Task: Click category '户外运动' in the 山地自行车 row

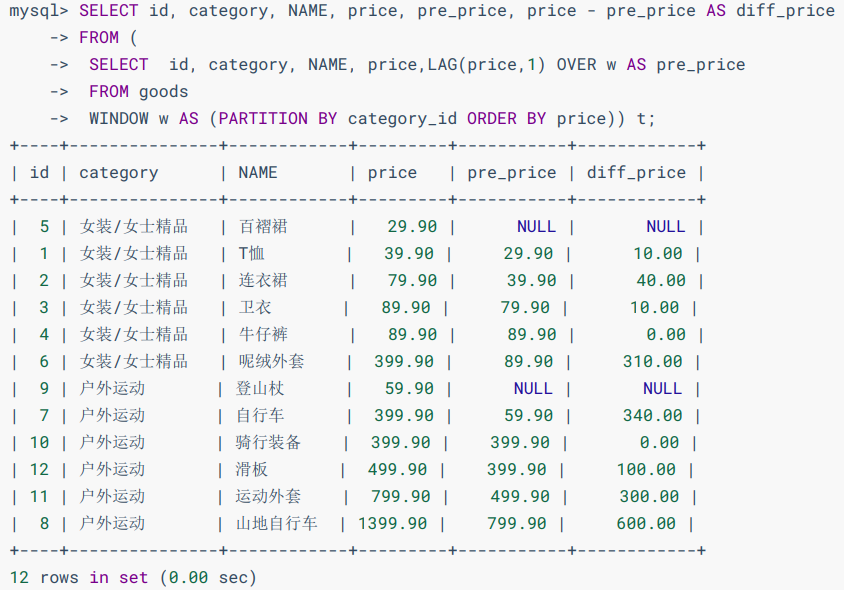Action: 112,523
